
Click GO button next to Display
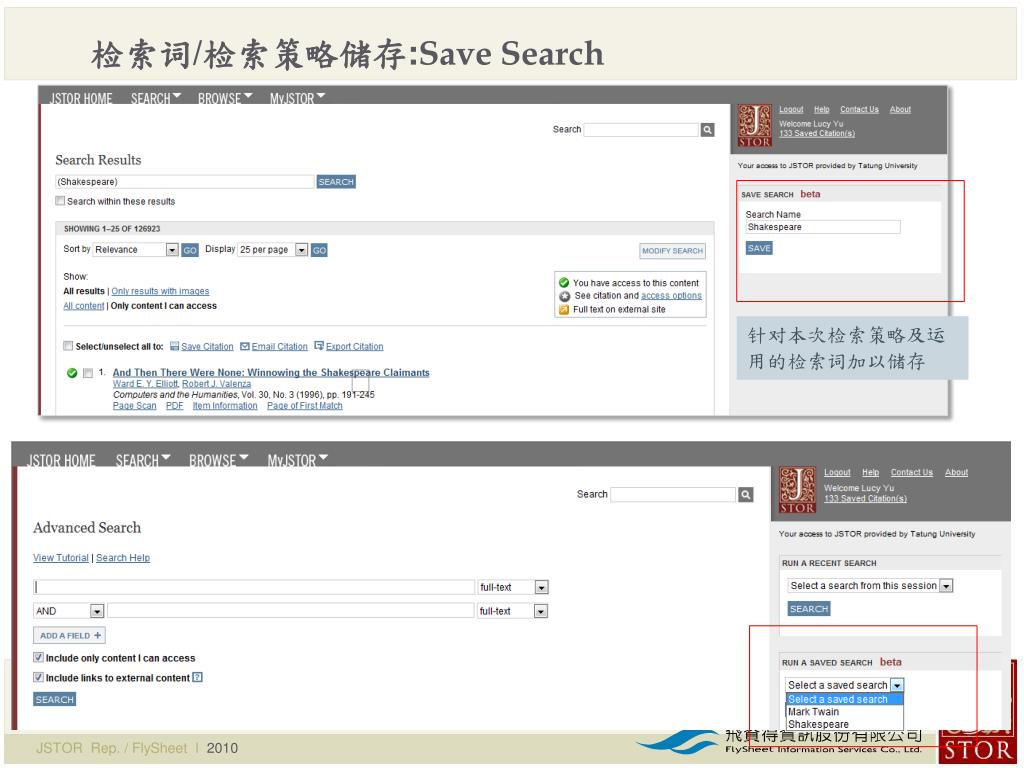tap(319, 250)
